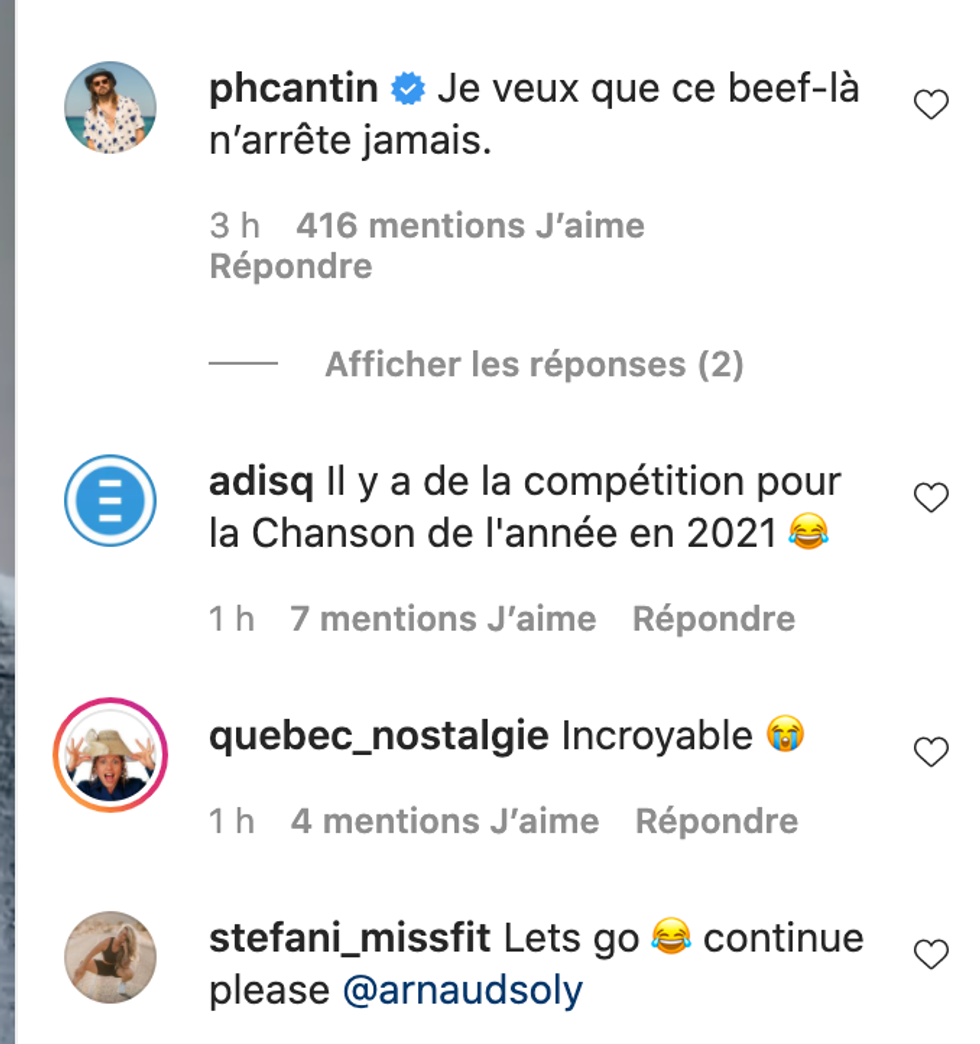Open the phcantin username link

(x=294, y=90)
